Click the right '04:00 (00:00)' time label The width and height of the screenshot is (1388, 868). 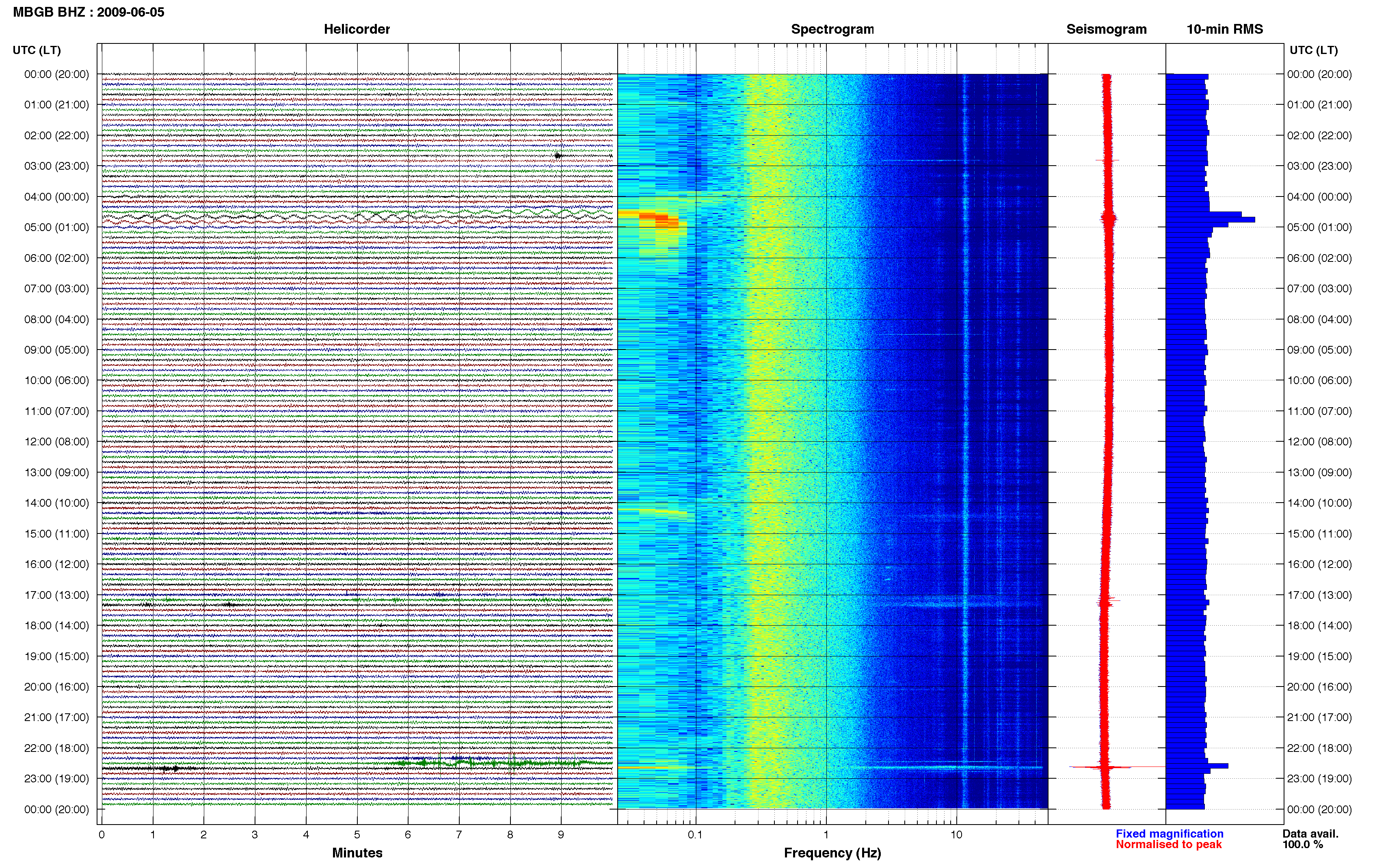[1319, 197]
